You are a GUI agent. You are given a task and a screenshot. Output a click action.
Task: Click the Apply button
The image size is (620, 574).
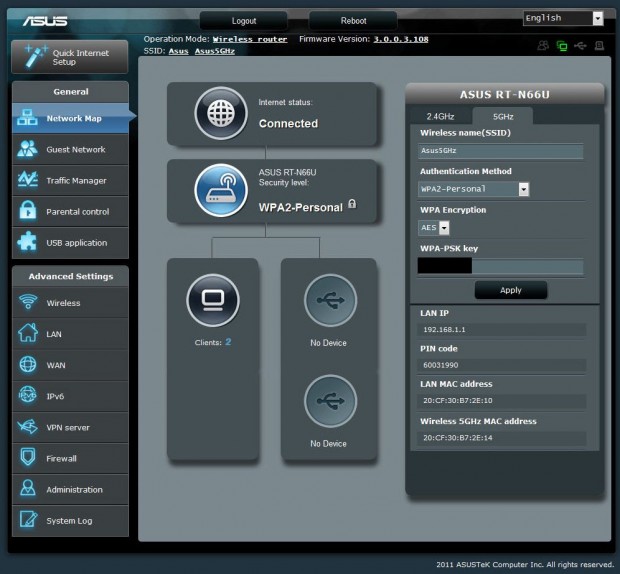coord(511,290)
